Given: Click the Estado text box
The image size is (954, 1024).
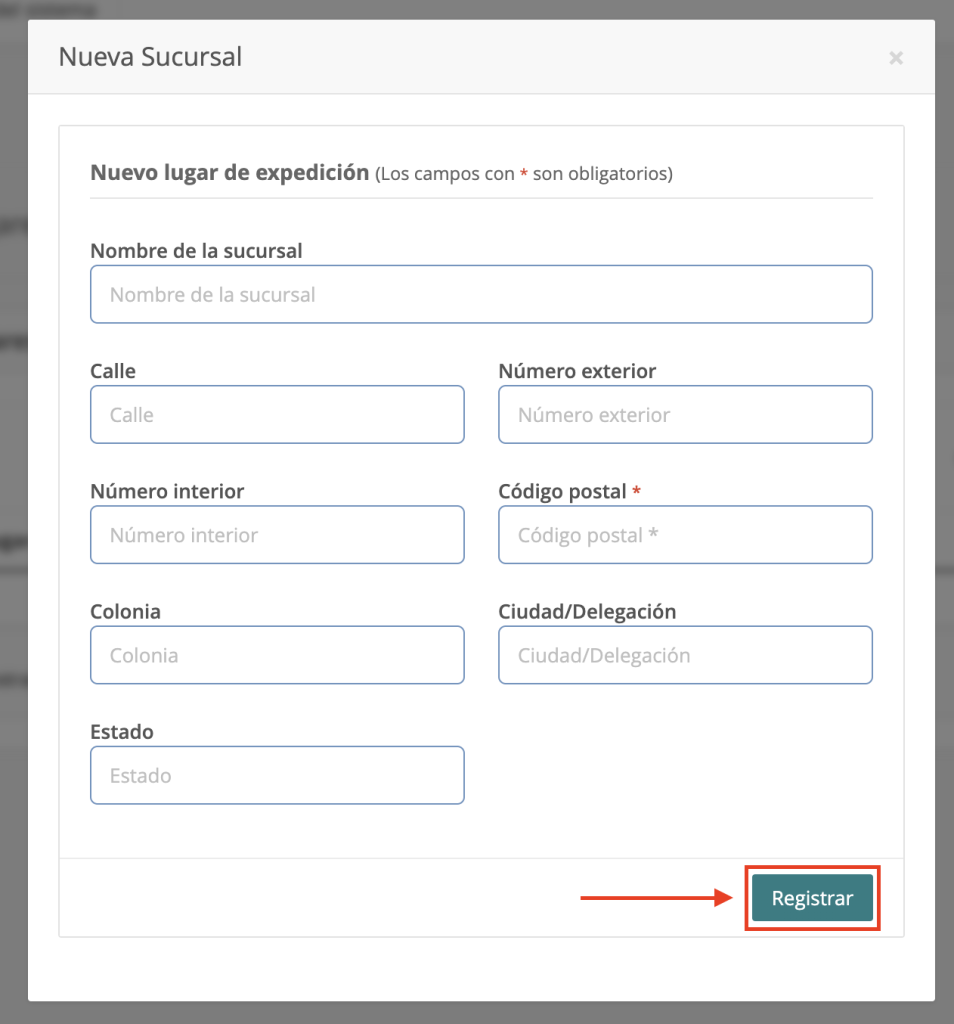Looking at the screenshot, I should pyautogui.click(x=277, y=775).
